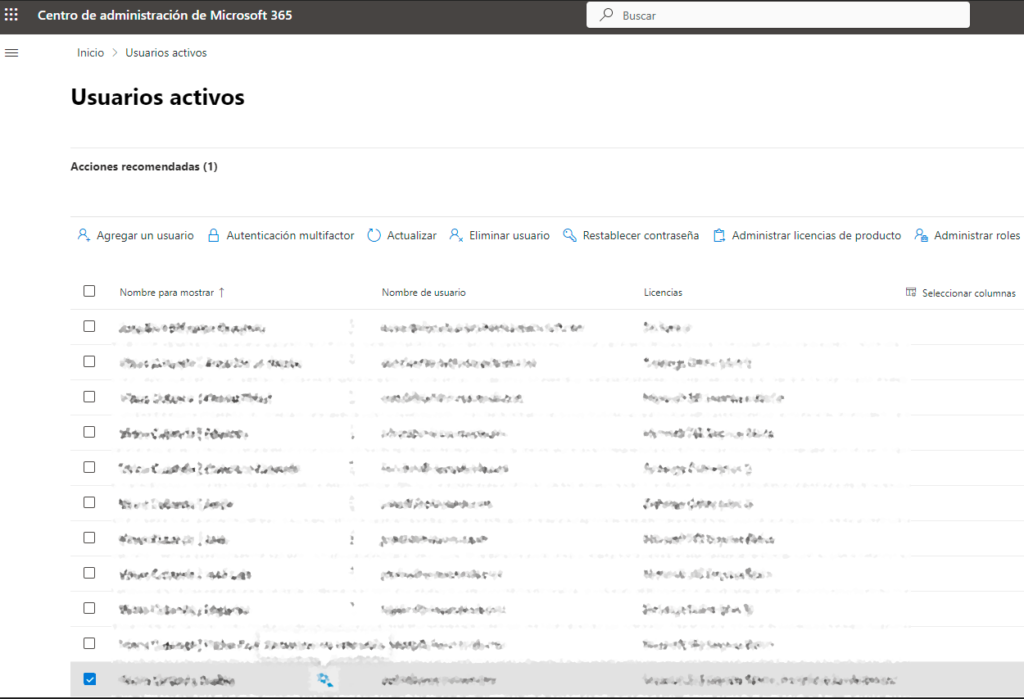This screenshot has width=1024, height=699.
Task: Uncheck the selected last row checkbox
Action: click(89, 679)
